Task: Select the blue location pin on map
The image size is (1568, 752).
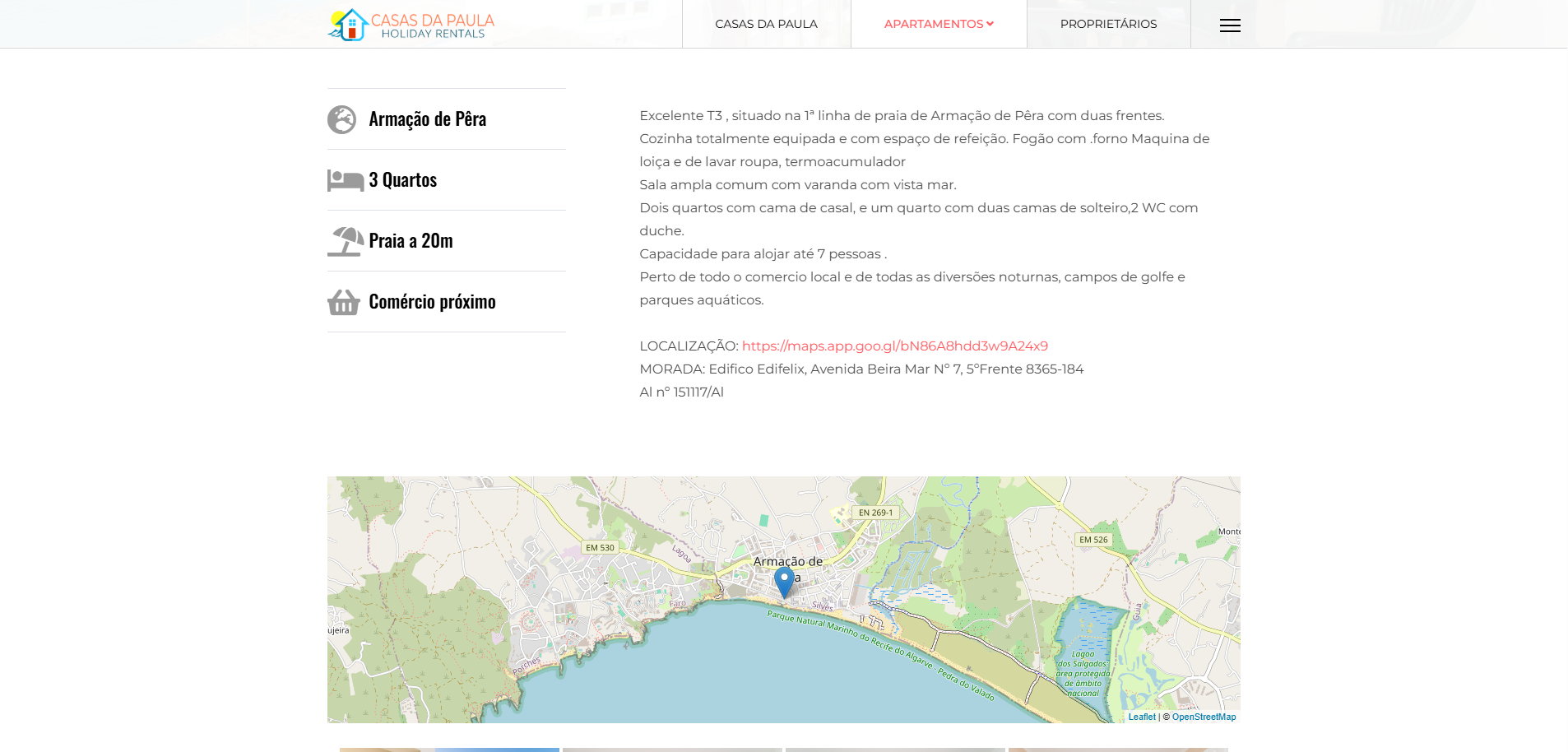Action: point(784,581)
